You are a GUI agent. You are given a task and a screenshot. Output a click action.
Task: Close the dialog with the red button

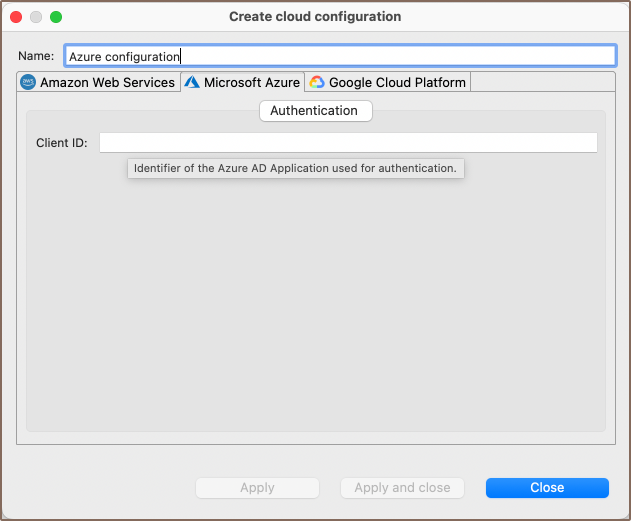pos(16,17)
